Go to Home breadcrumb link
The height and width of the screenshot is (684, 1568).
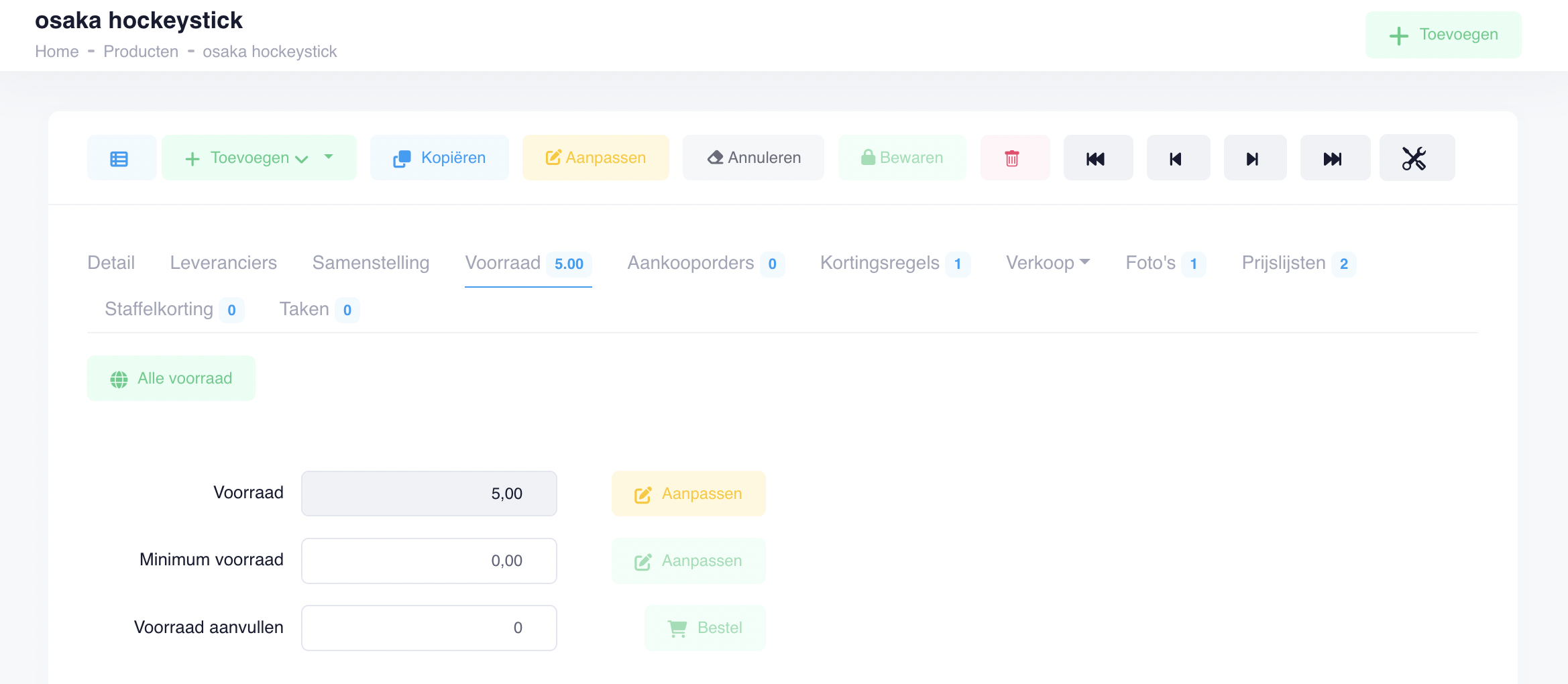tap(57, 52)
